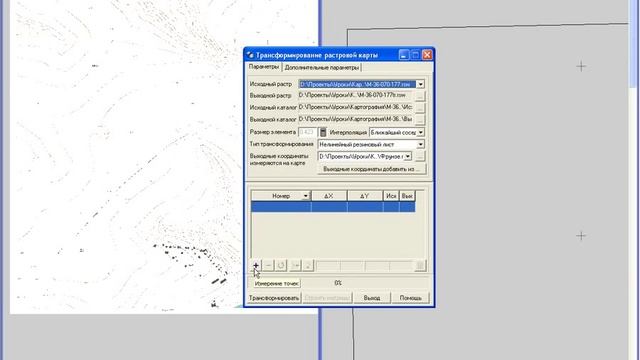Image resolution: width=640 pixels, height=360 pixels.
Task: Open the Интерполяция dropdown
Action: 420,132
